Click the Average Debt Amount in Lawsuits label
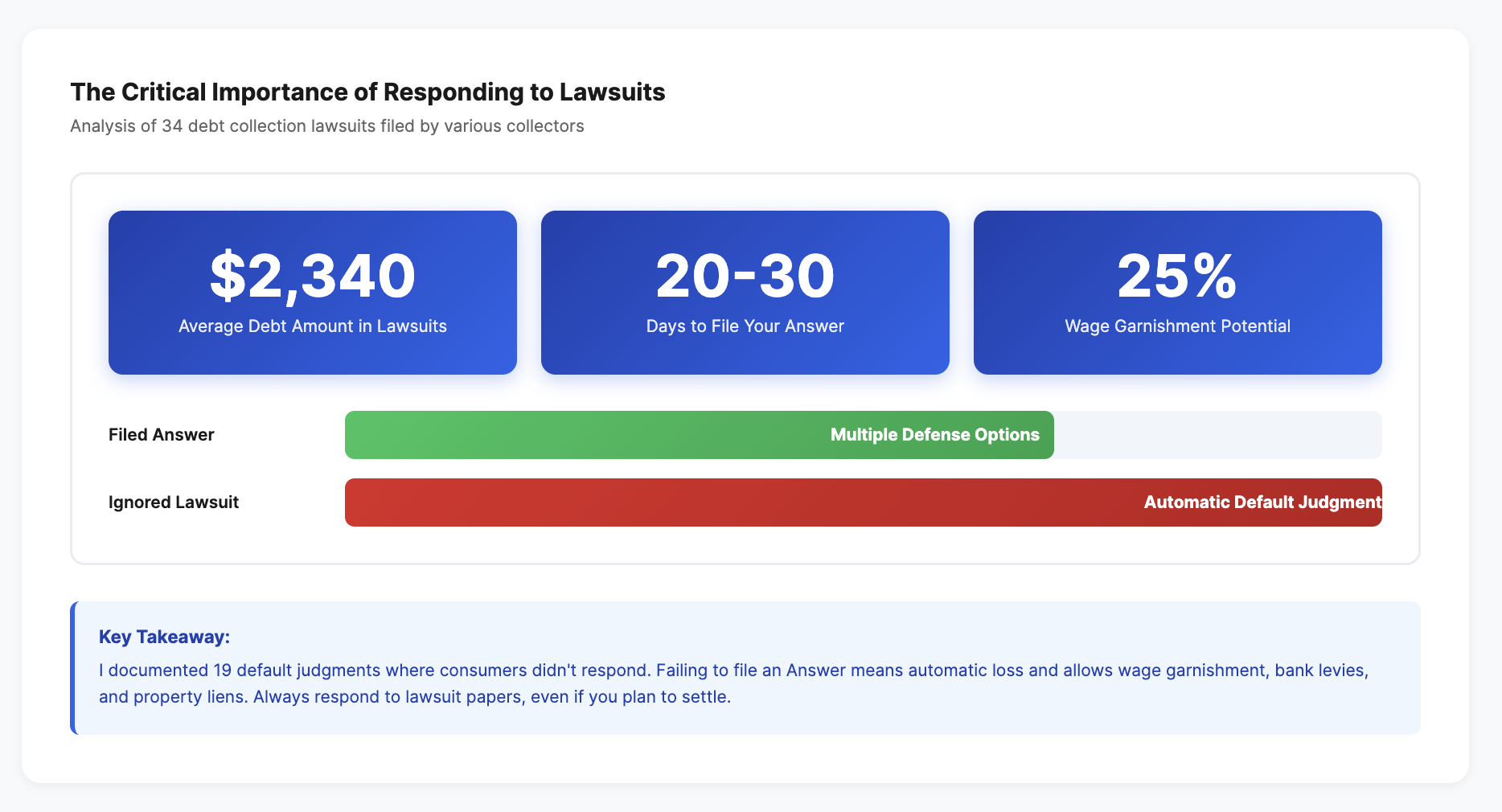1502x812 pixels. tap(313, 326)
